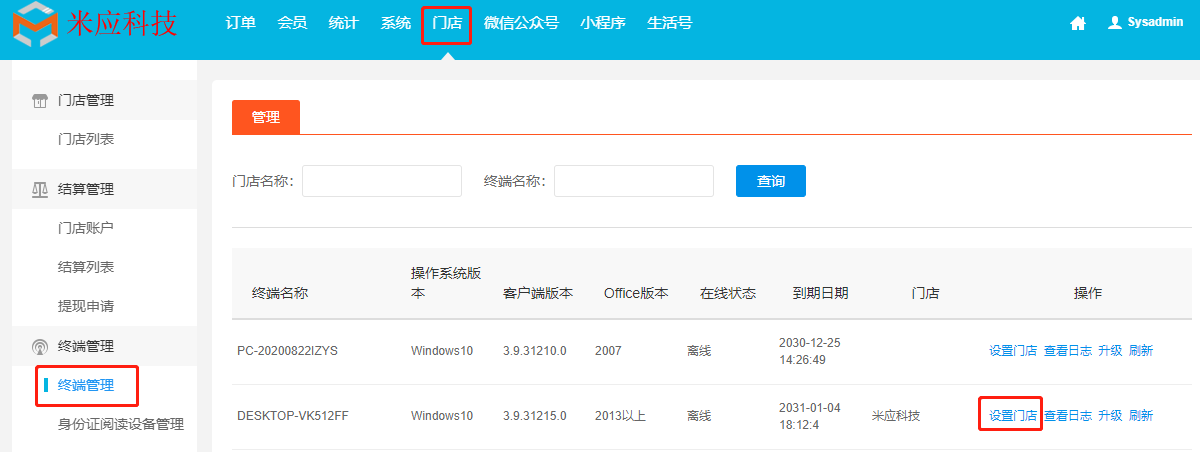
Task: Focus the 终端名称 input field
Action: (634, 181)
